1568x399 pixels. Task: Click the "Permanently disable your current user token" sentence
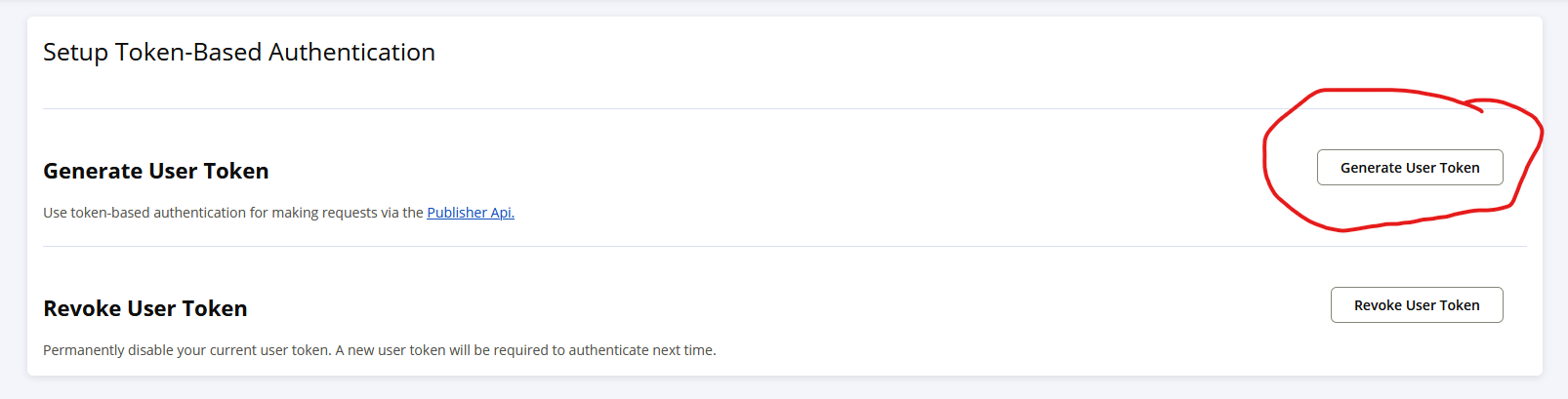point(186,350)
